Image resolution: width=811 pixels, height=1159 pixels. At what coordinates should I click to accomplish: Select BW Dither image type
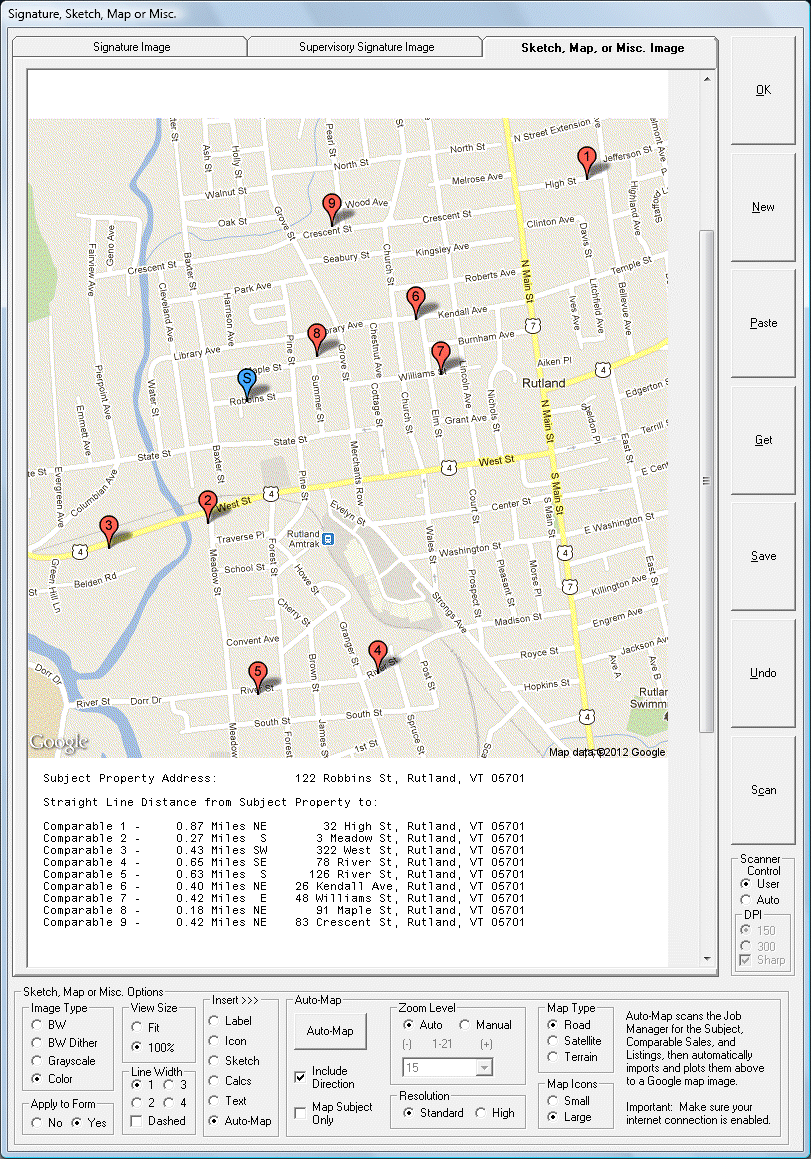pyautogui.click(x=64, y=1043)
